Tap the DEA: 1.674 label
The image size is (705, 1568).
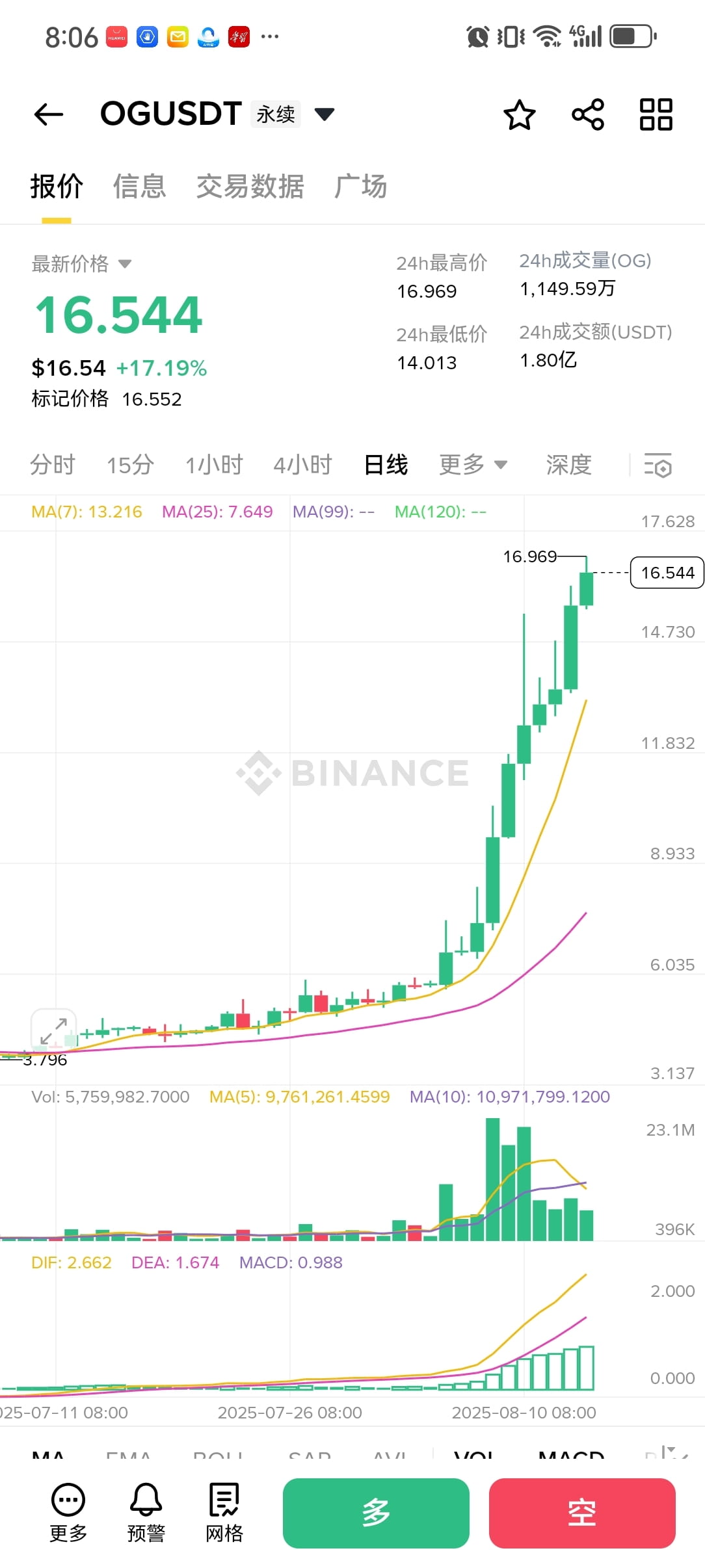tap(175, 1262)
